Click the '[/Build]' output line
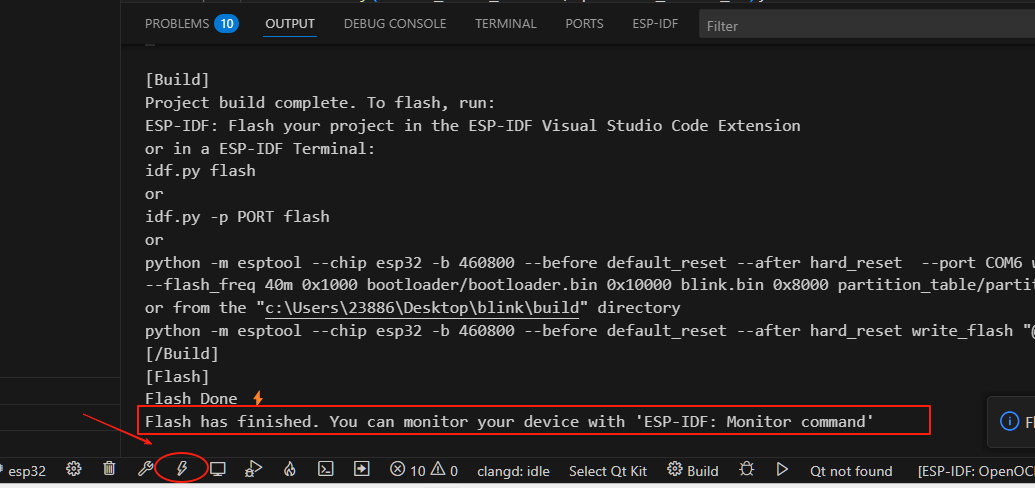The width and height of the screenshot is (1035, 488). pyautogui.click(x=182, y=353)
